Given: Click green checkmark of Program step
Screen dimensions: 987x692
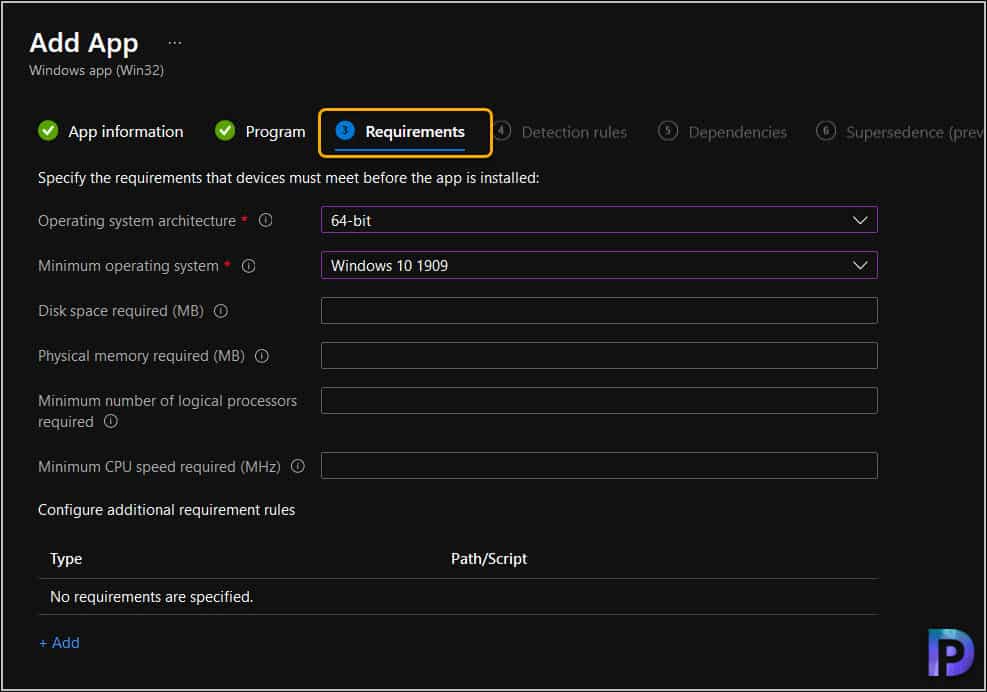Looking at the screenshot, I should pyautogui.click(x=225, y=131).
